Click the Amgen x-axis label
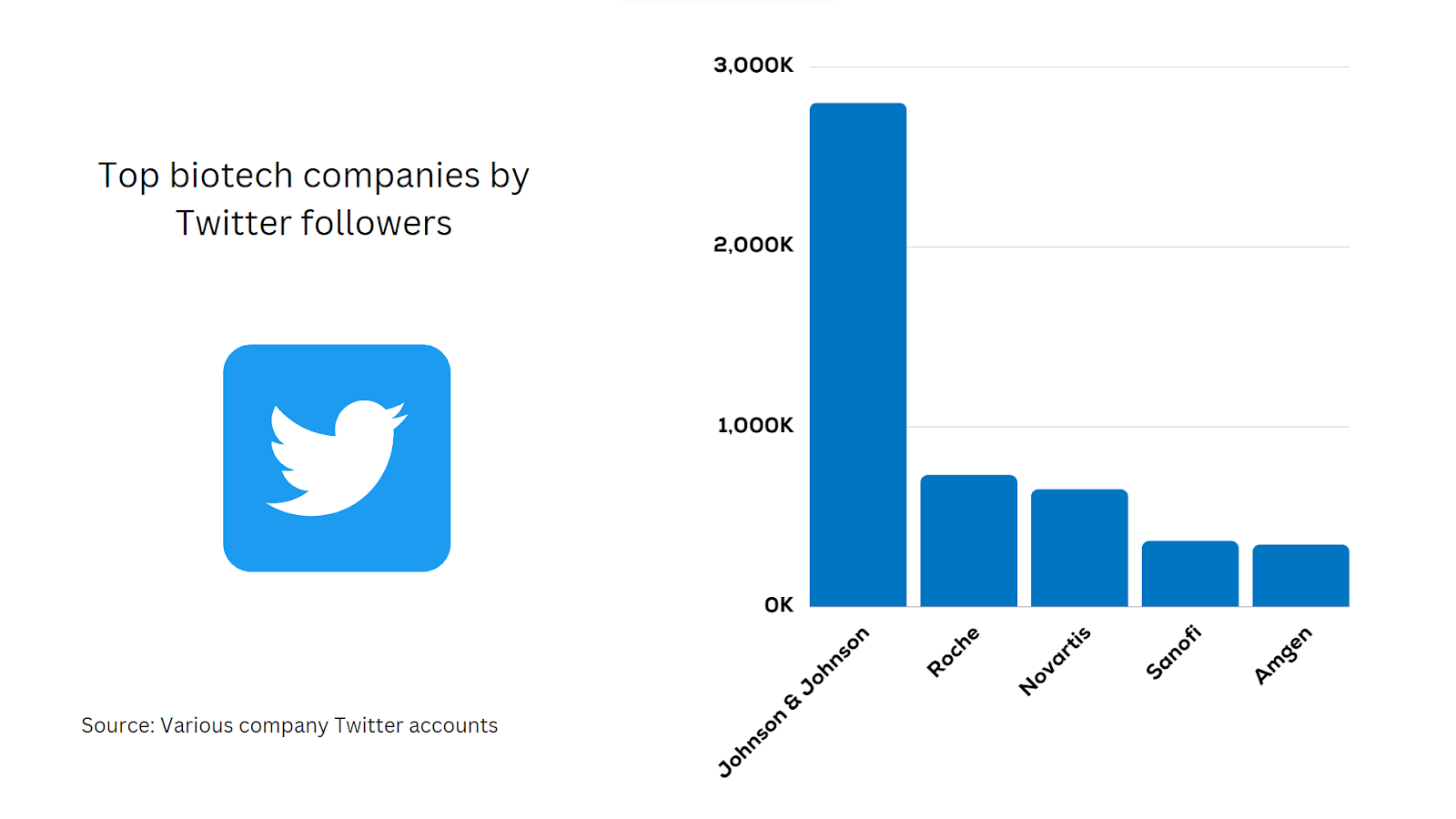The image size is (1456, 819). 1283,655
